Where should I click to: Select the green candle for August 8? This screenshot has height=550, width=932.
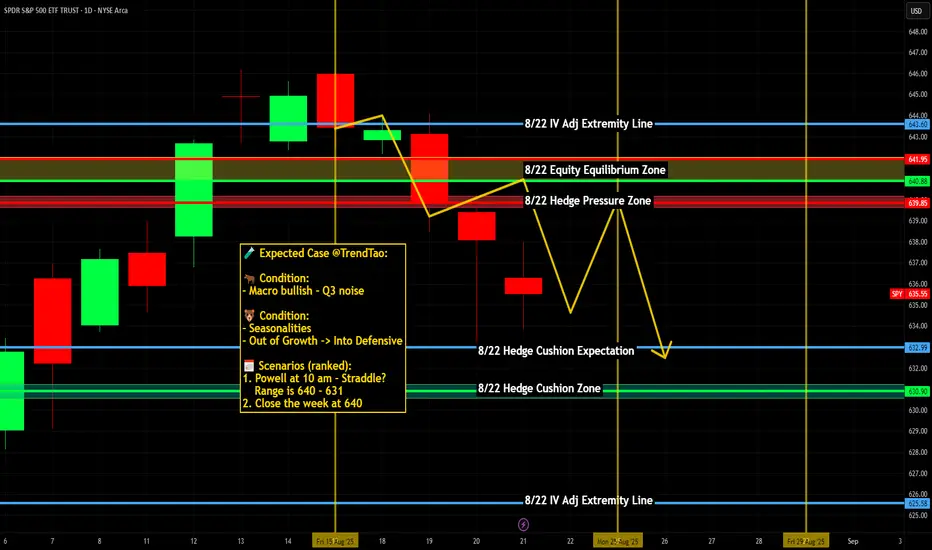pos(99,292)
